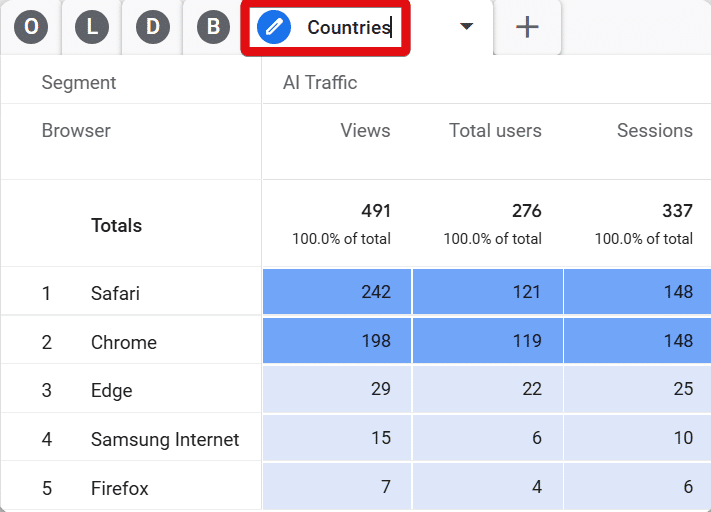Image resolution: width=711 pixels, height=512 pixels.
Task: Click Safari's 242 views cell
Action: [x=337, y=292]
